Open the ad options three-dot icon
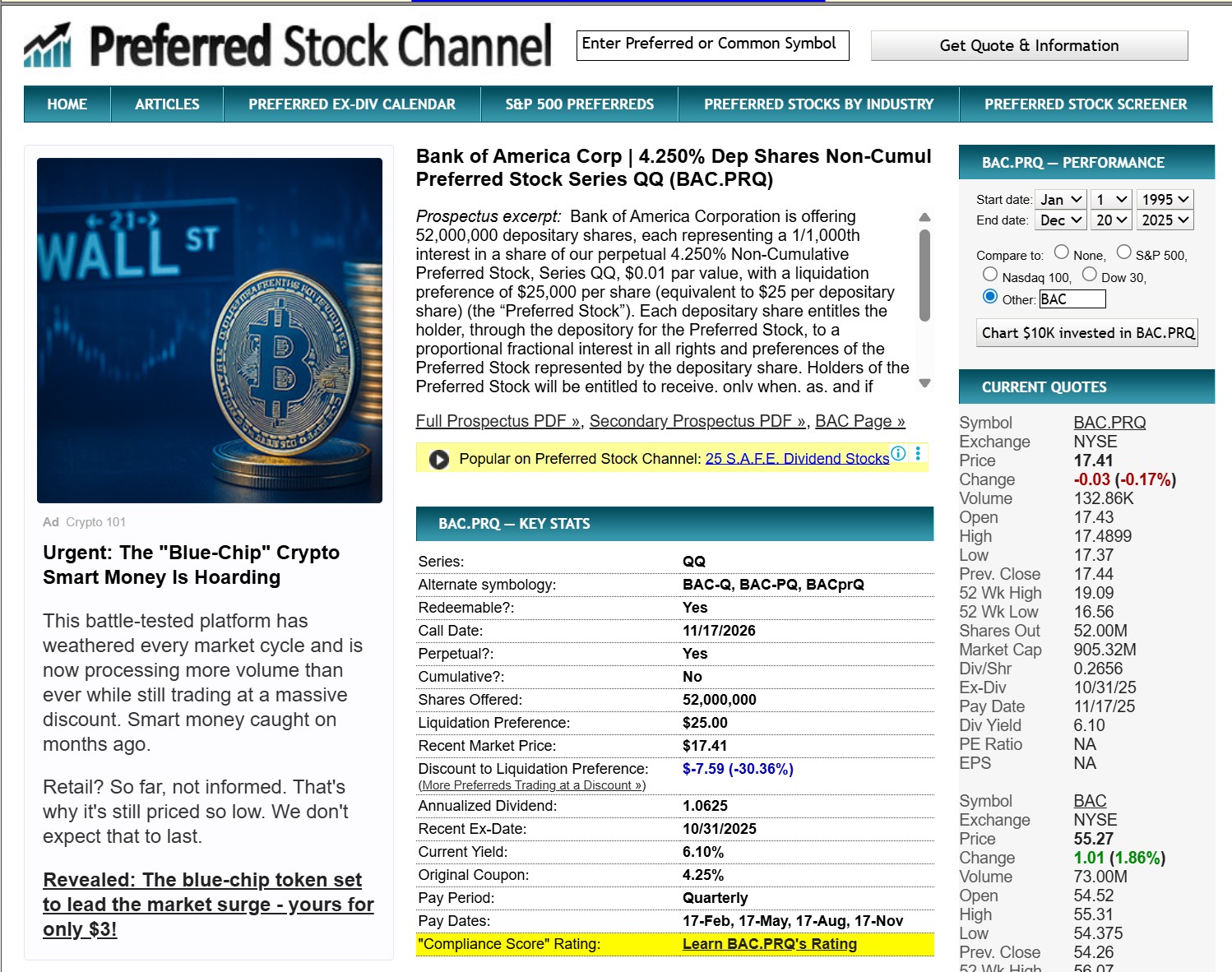 click(x=918, y=453)
